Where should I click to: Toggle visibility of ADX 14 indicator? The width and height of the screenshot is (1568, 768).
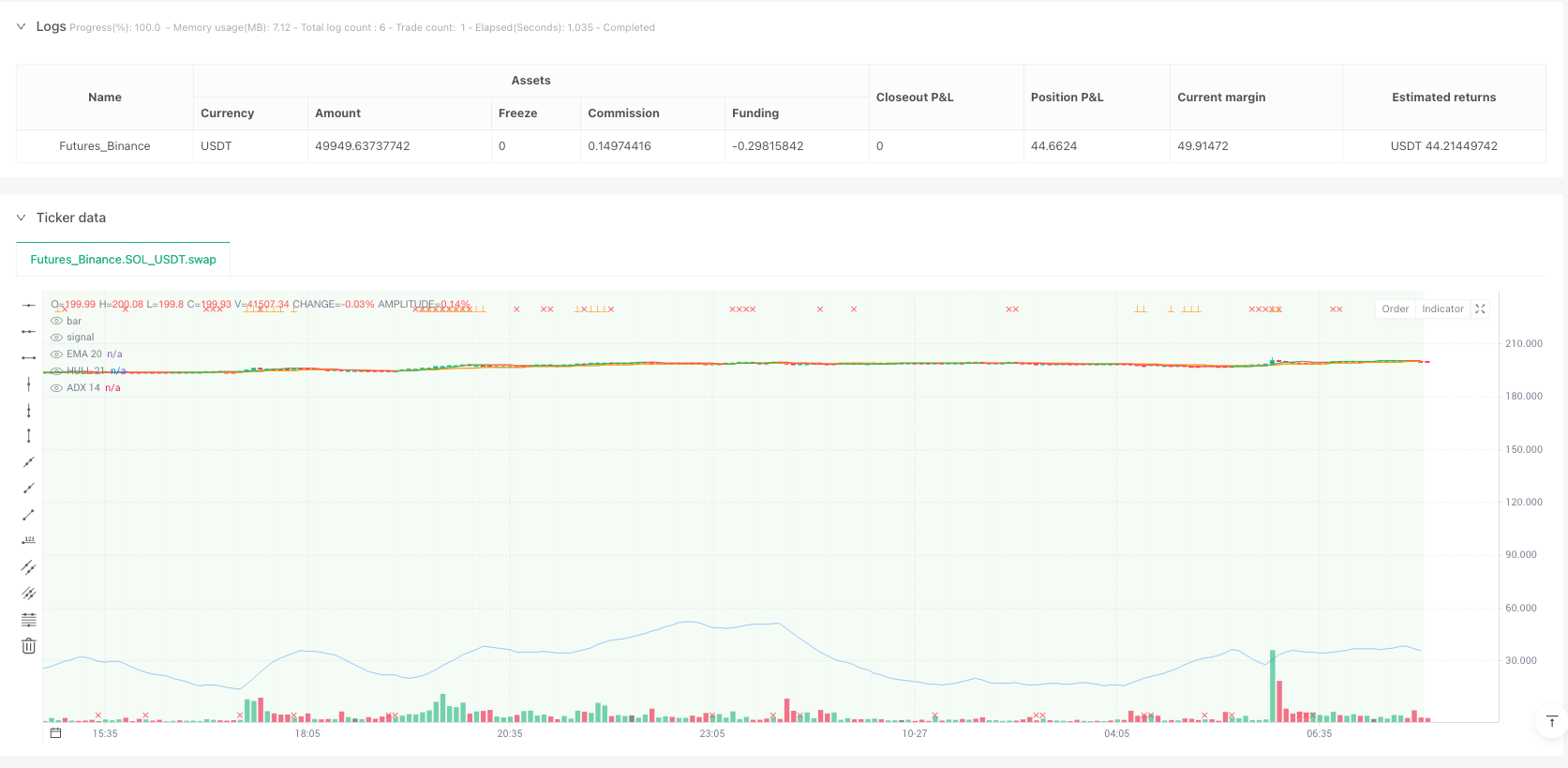click(56, 388)
